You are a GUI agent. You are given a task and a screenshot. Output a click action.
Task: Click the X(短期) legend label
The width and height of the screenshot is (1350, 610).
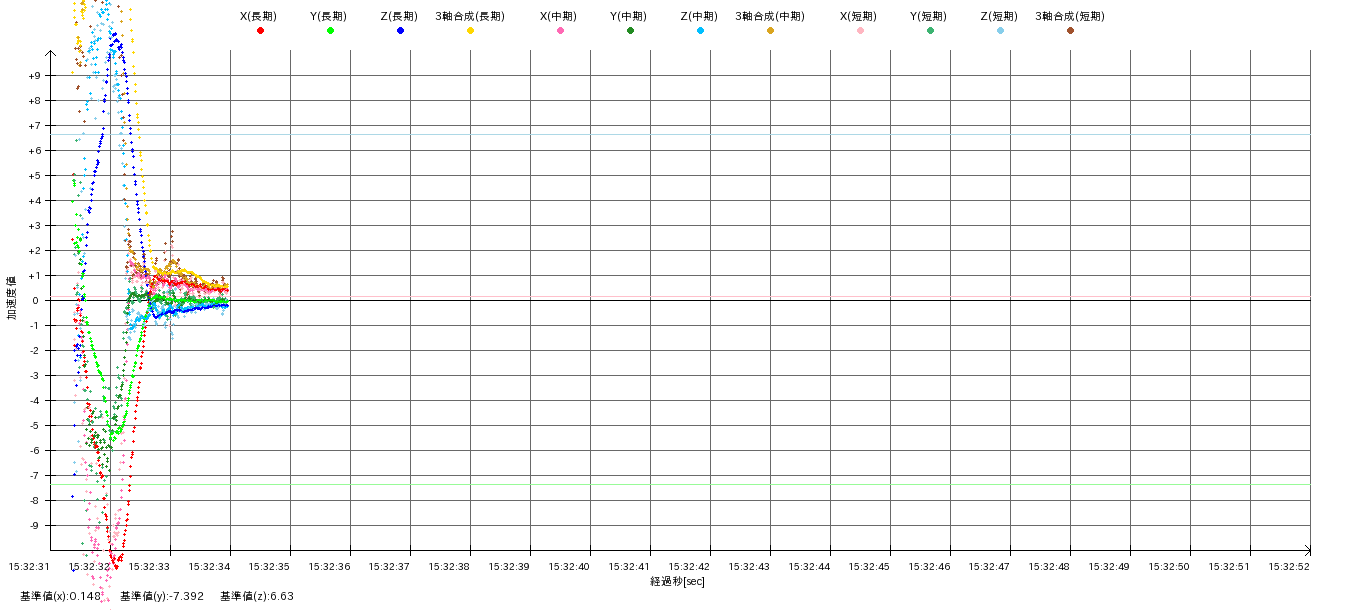pos(858,16)
